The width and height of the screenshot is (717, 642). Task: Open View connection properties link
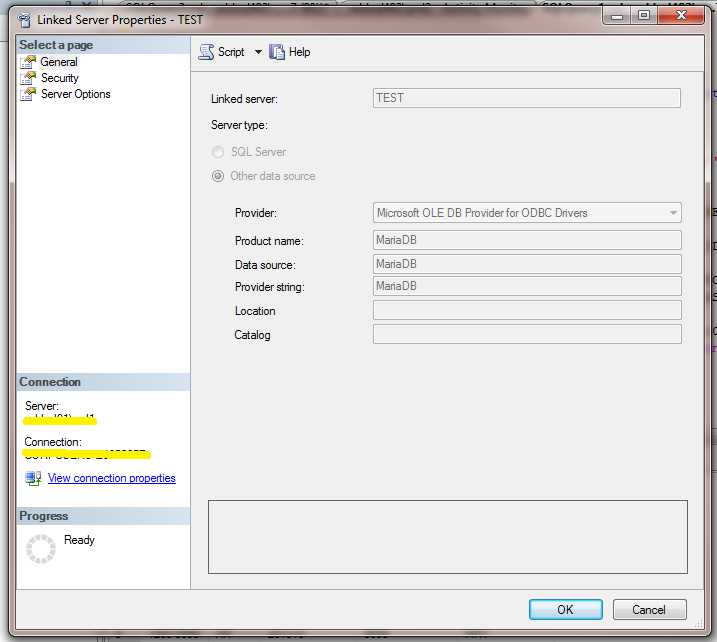coord(112,478)
